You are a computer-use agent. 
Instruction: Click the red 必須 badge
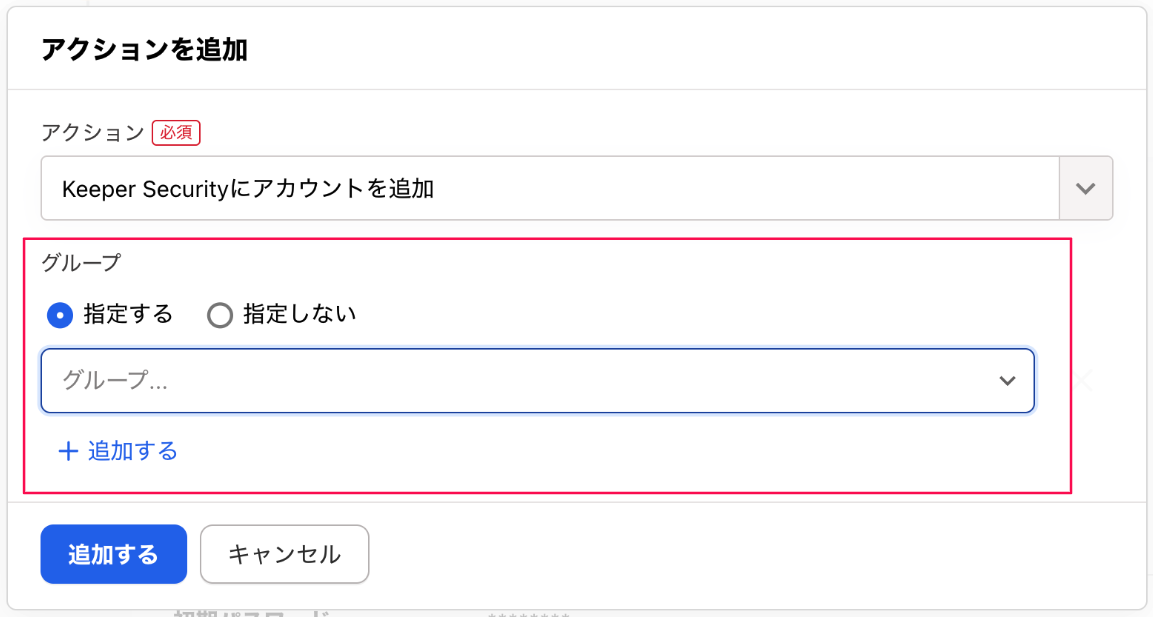point(176,133)
